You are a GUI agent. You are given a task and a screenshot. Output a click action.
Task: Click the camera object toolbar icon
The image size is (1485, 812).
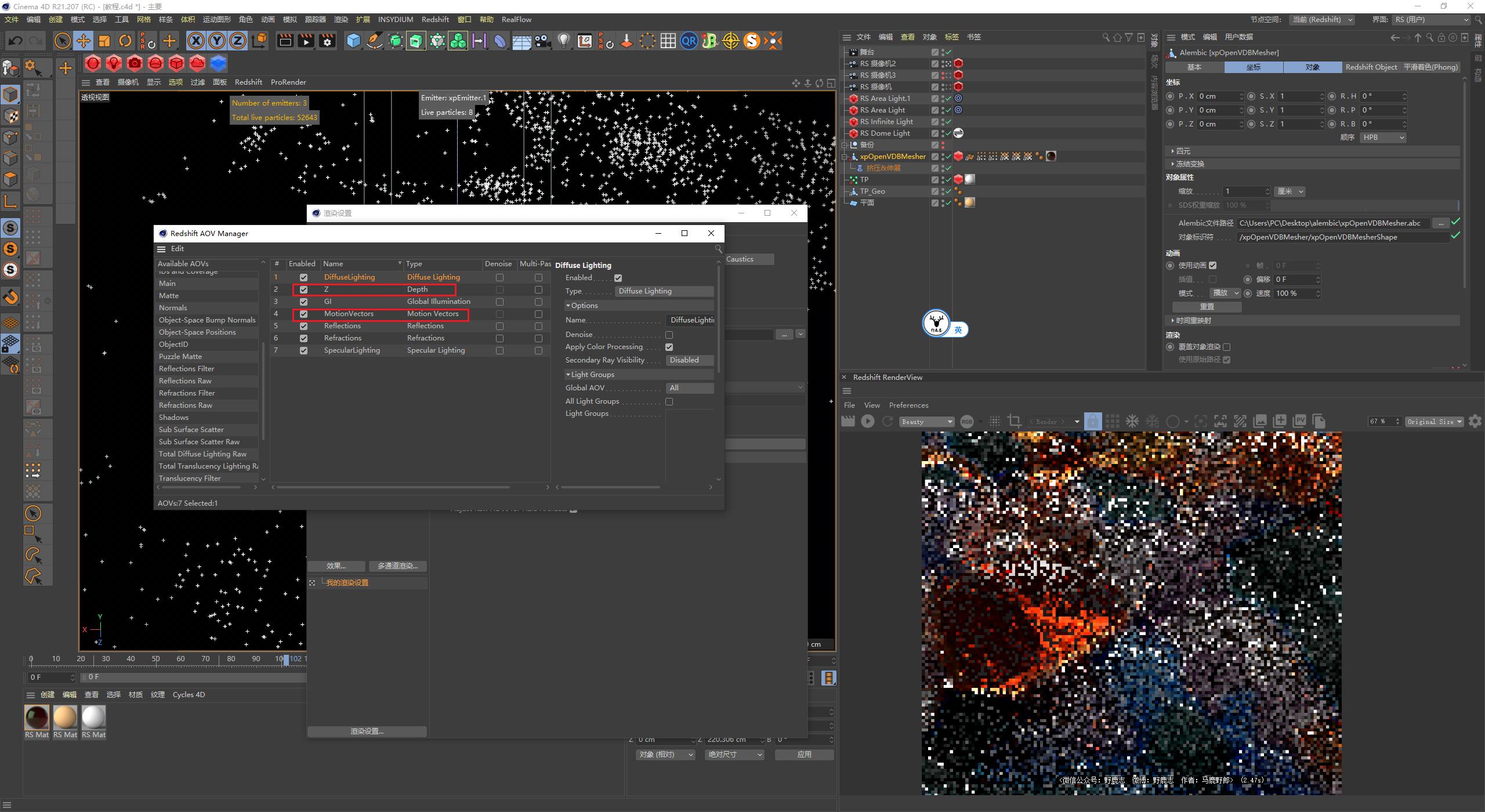[542, 41]
